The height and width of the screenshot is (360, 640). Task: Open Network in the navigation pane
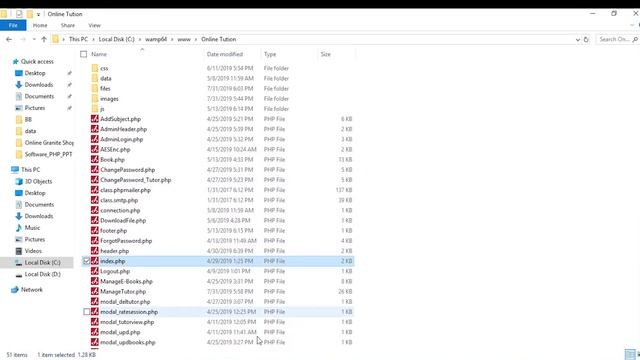[31, 289]
